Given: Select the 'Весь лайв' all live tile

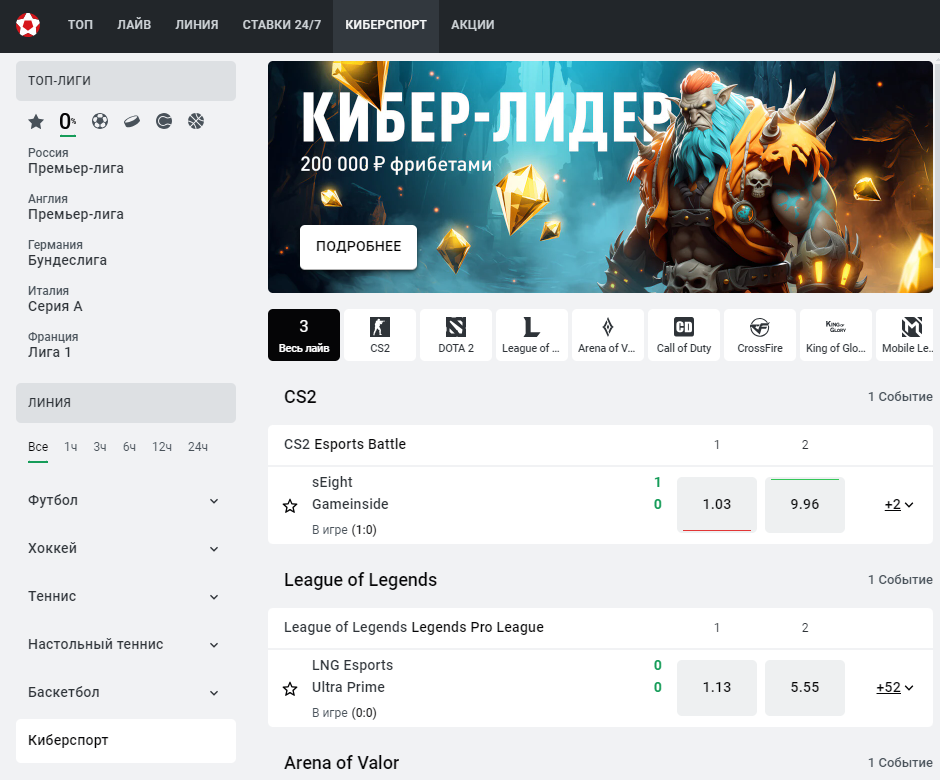Looking at the screenshot, I should [304, 335].
